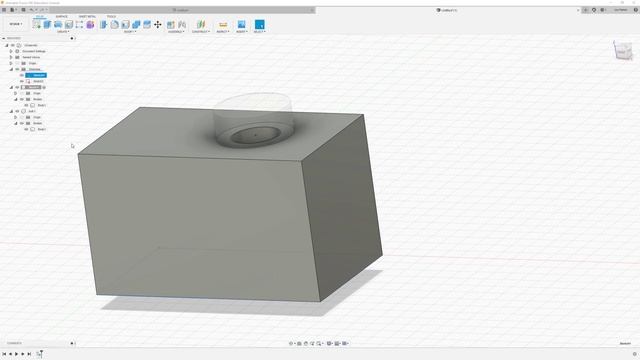640x360 pixels.
Task: Select the Measure ruler tool
Action: click(x=223, y=24)
